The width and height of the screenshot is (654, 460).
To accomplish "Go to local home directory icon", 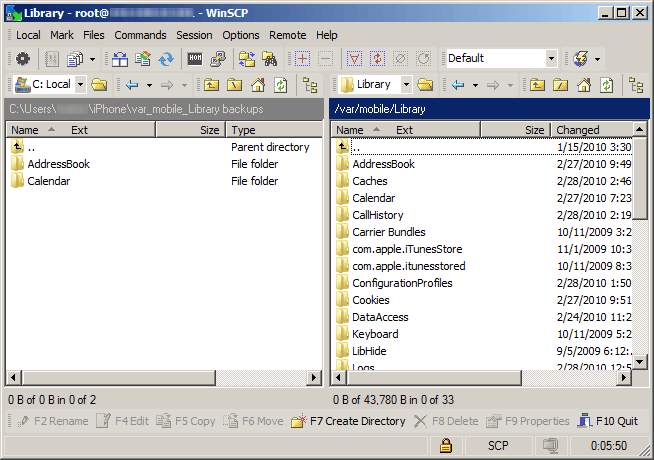I will coord(258,85).
